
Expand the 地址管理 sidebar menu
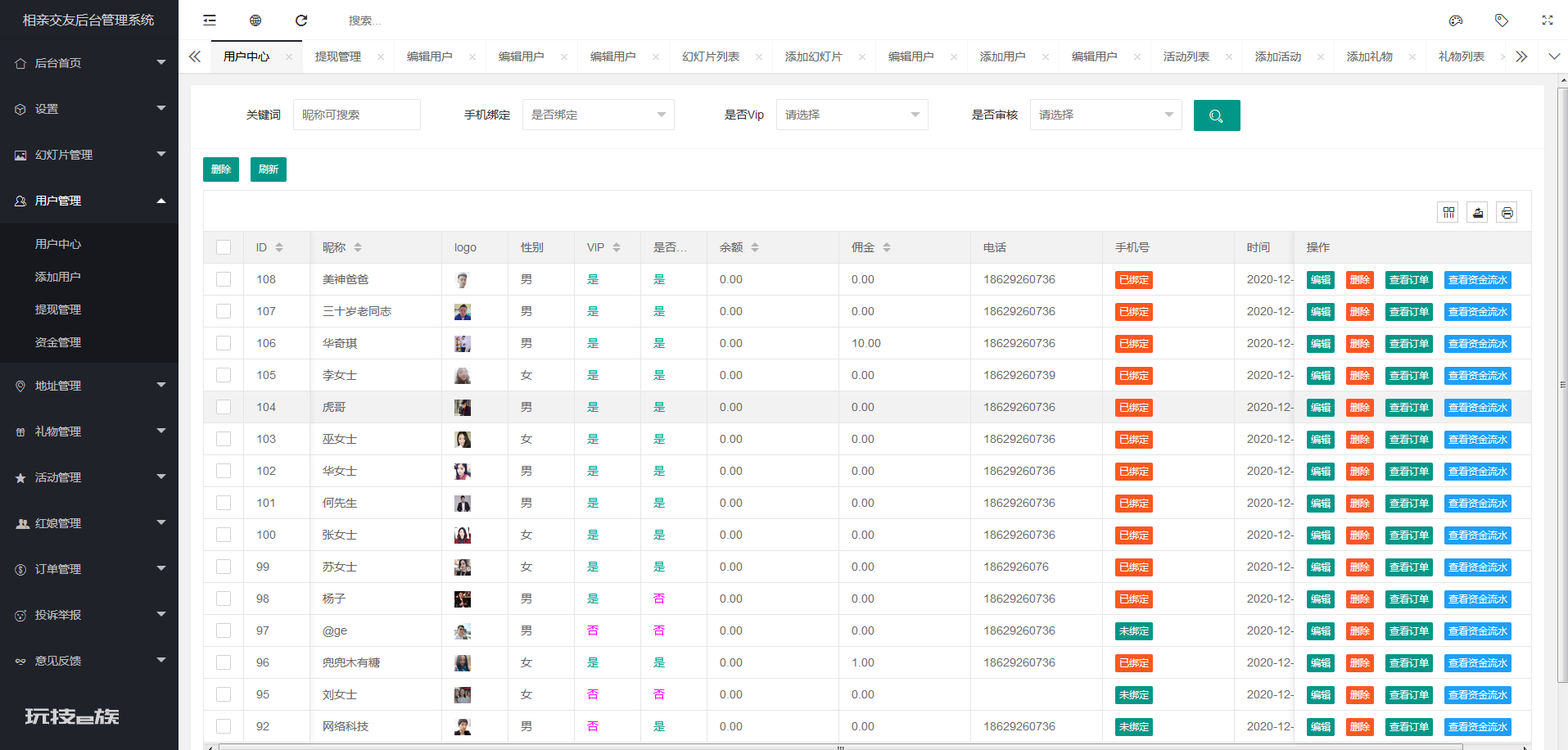pos(89,386)
